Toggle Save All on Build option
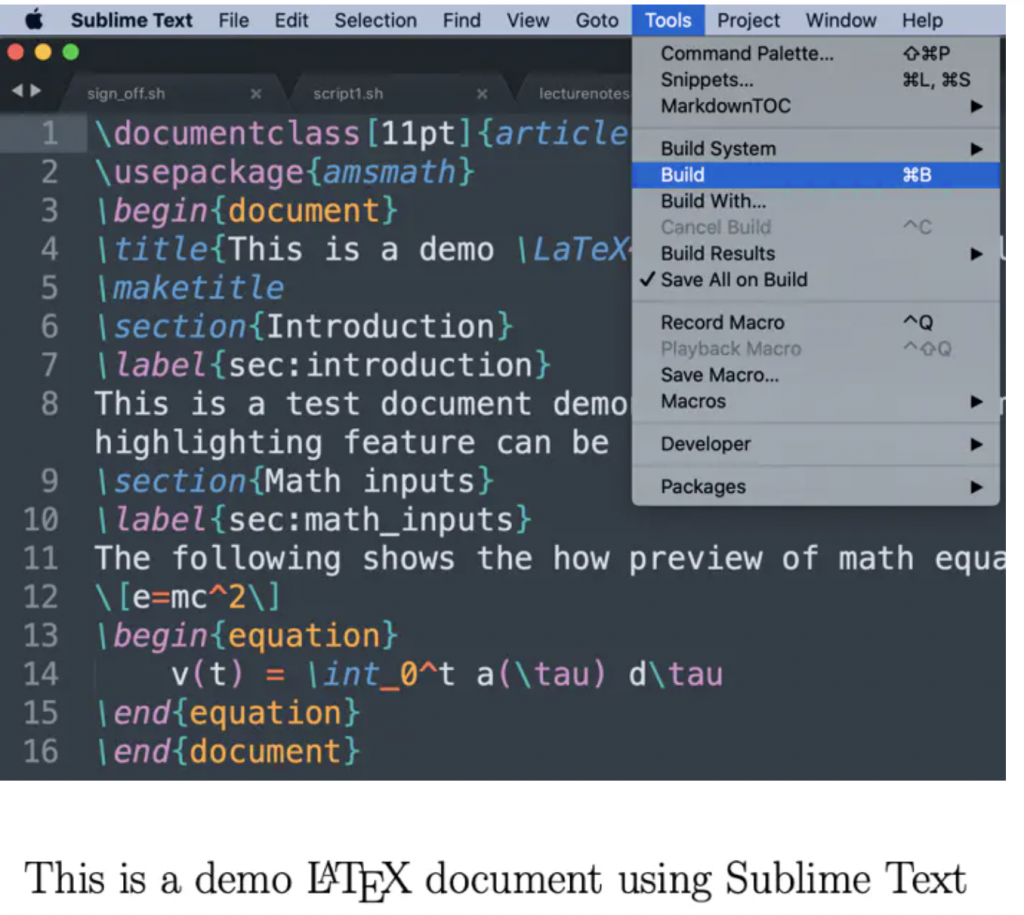Viewport: 1024px width, 915px height. (816, 280)
